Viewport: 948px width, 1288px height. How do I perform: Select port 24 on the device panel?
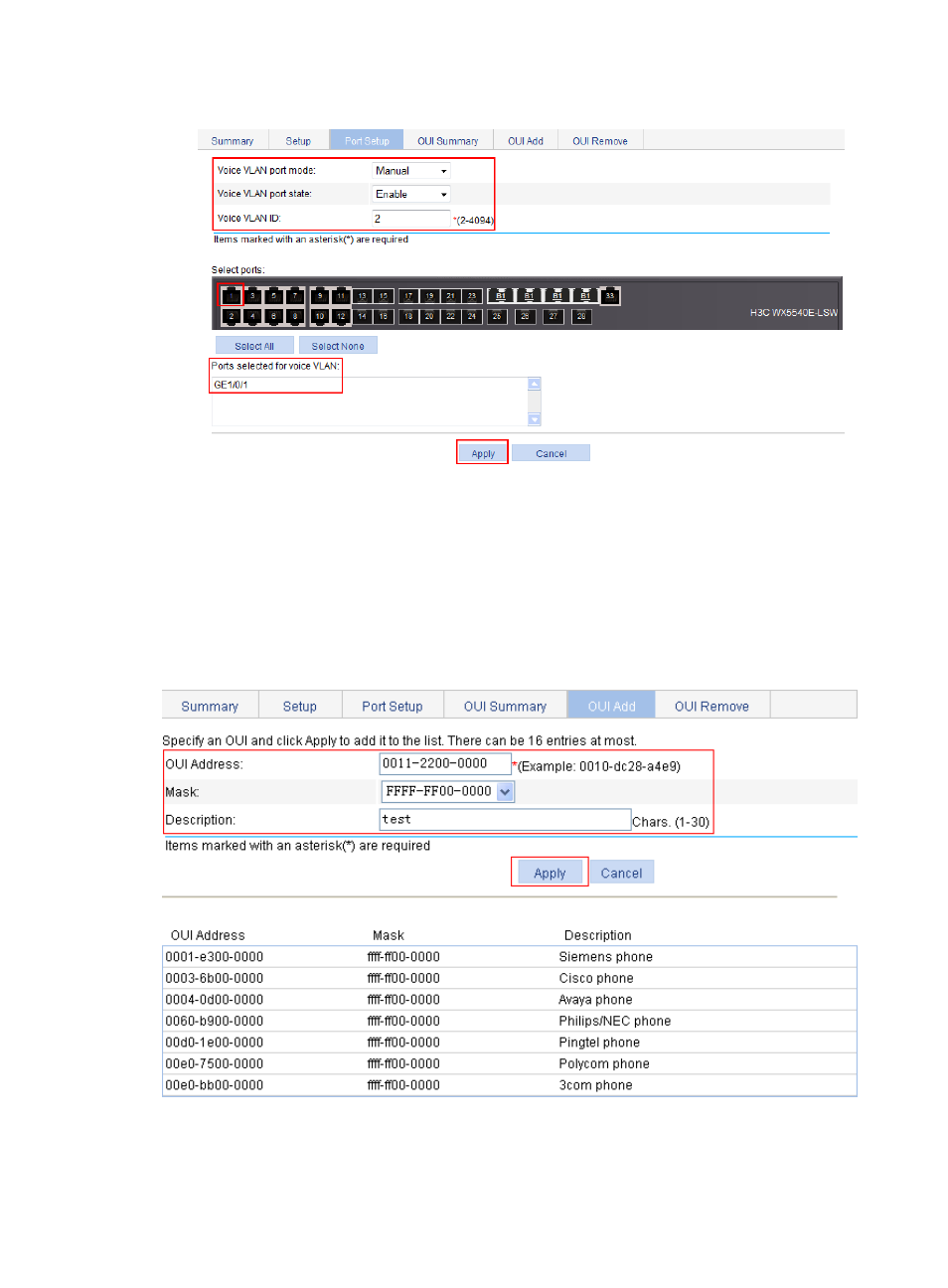(472, 316)
